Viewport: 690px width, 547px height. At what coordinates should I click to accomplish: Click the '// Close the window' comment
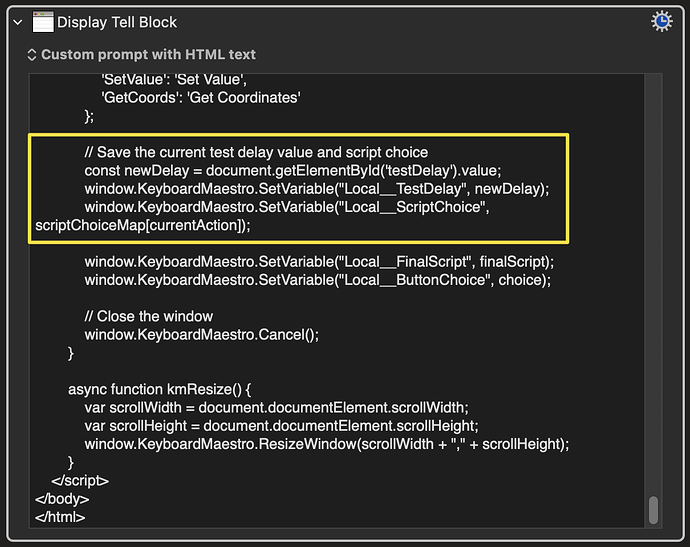(149, 316)
